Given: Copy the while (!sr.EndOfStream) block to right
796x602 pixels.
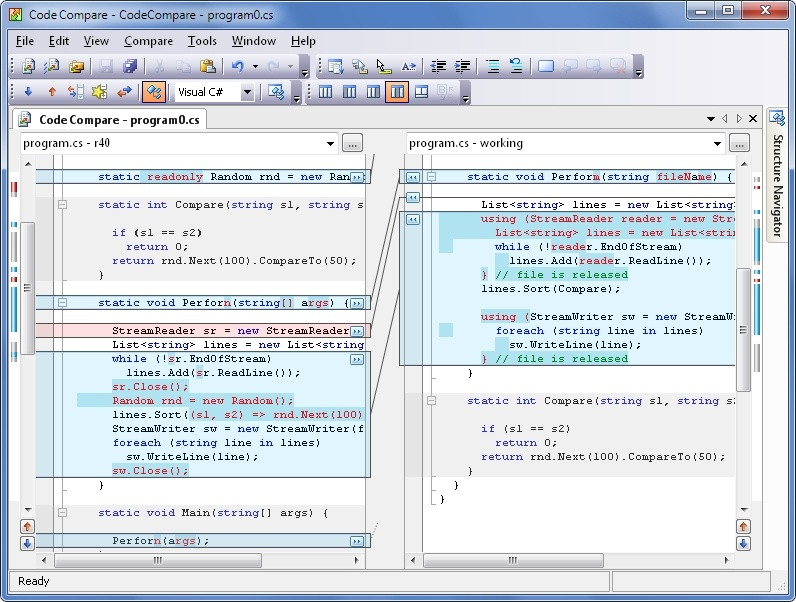Looking at the screenshot, I should pyautogui.click(x=357, y=359).
